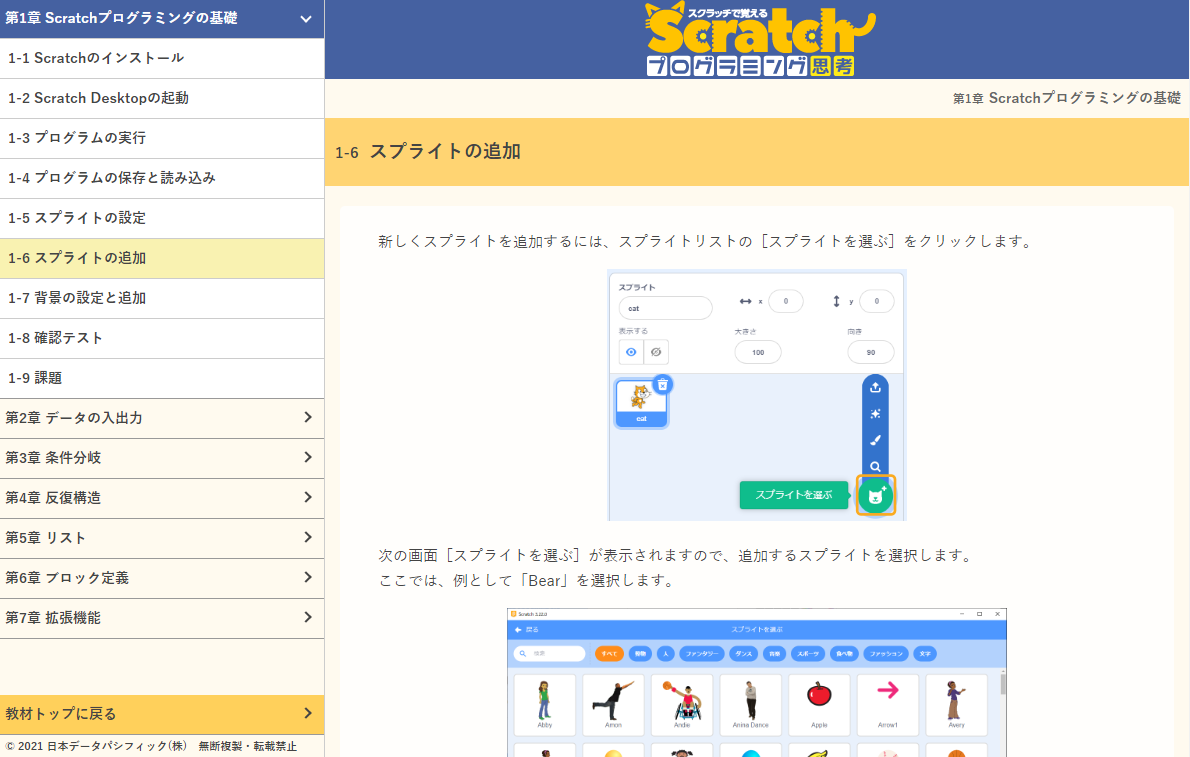Screen dimensions: 1190x757
Task: Expand 第5章 リスト chapter
Action: [162, 538]
